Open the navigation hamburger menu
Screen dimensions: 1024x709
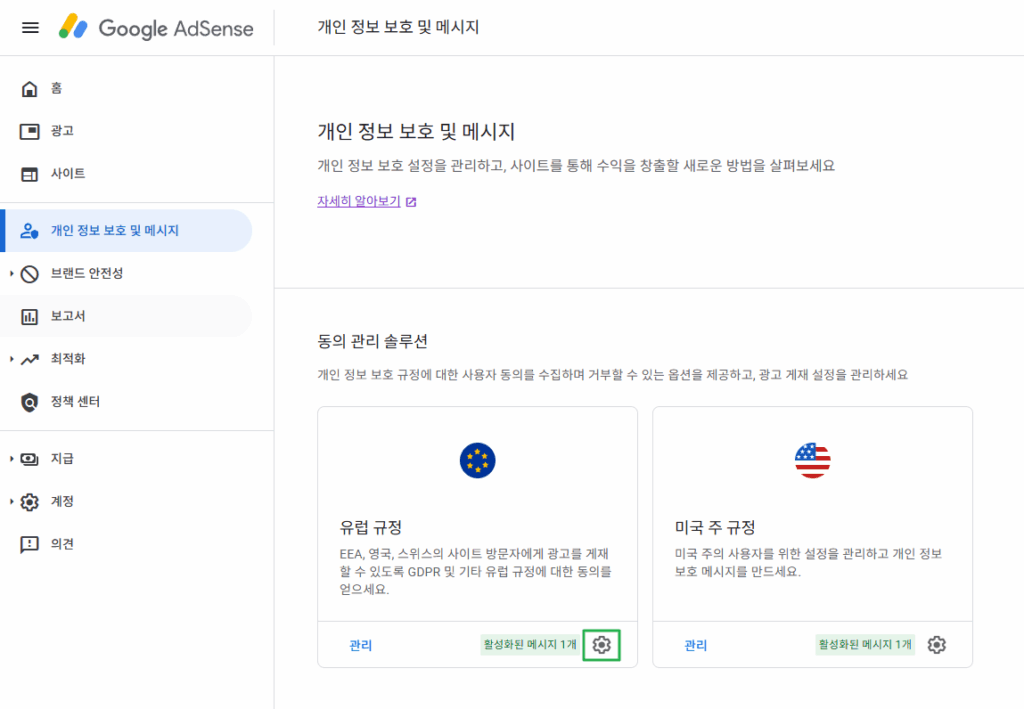(29, 27)
